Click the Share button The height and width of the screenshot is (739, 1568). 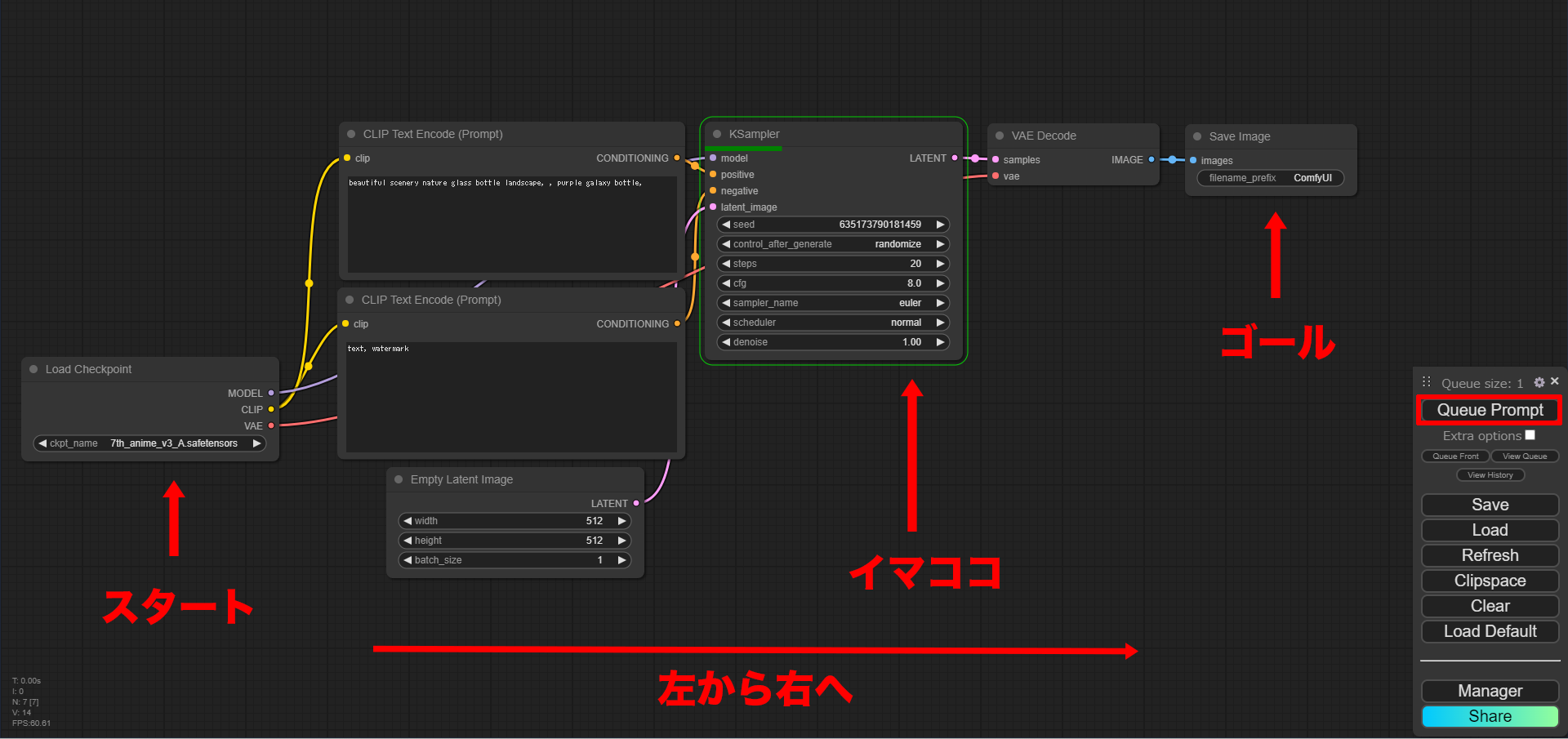pyautogui.click(x=1490, y=716)
